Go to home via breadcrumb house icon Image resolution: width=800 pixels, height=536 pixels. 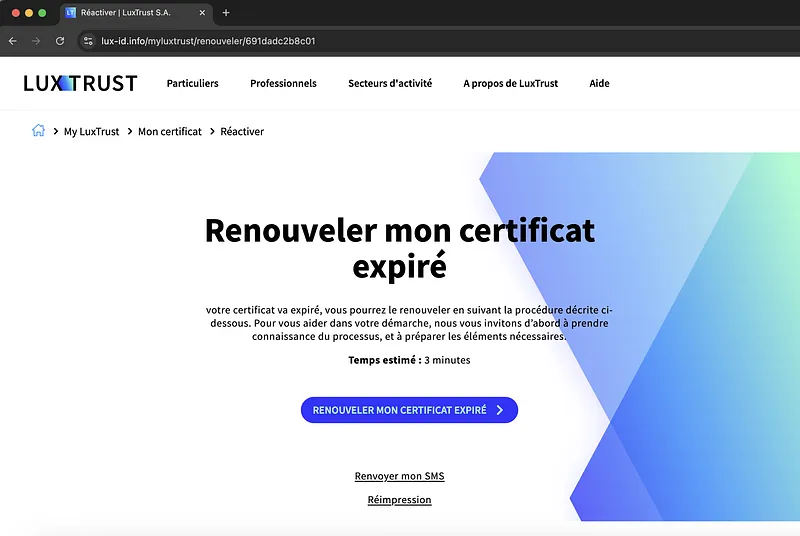point(38,131)
